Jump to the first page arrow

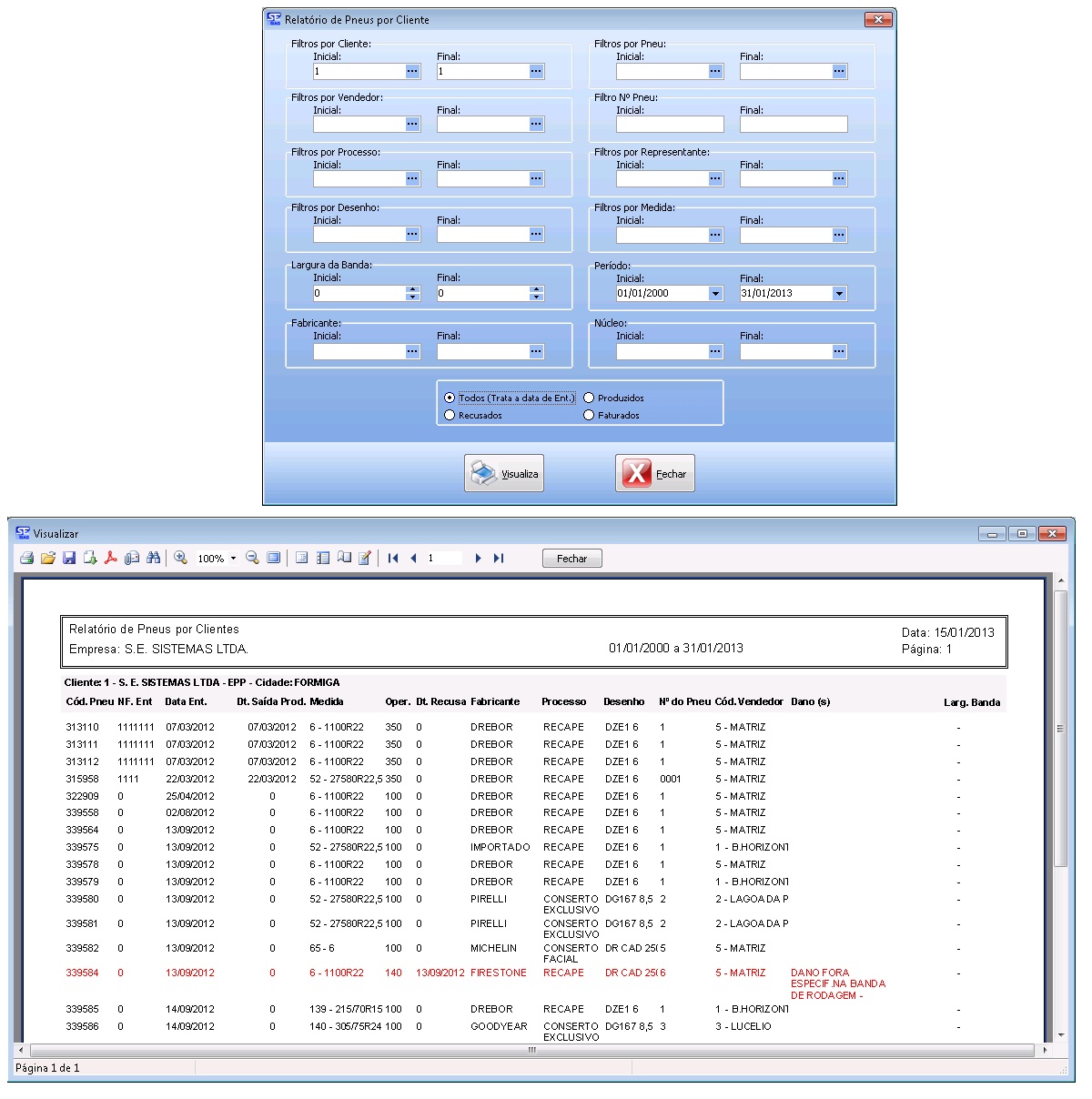coord(393,559)
